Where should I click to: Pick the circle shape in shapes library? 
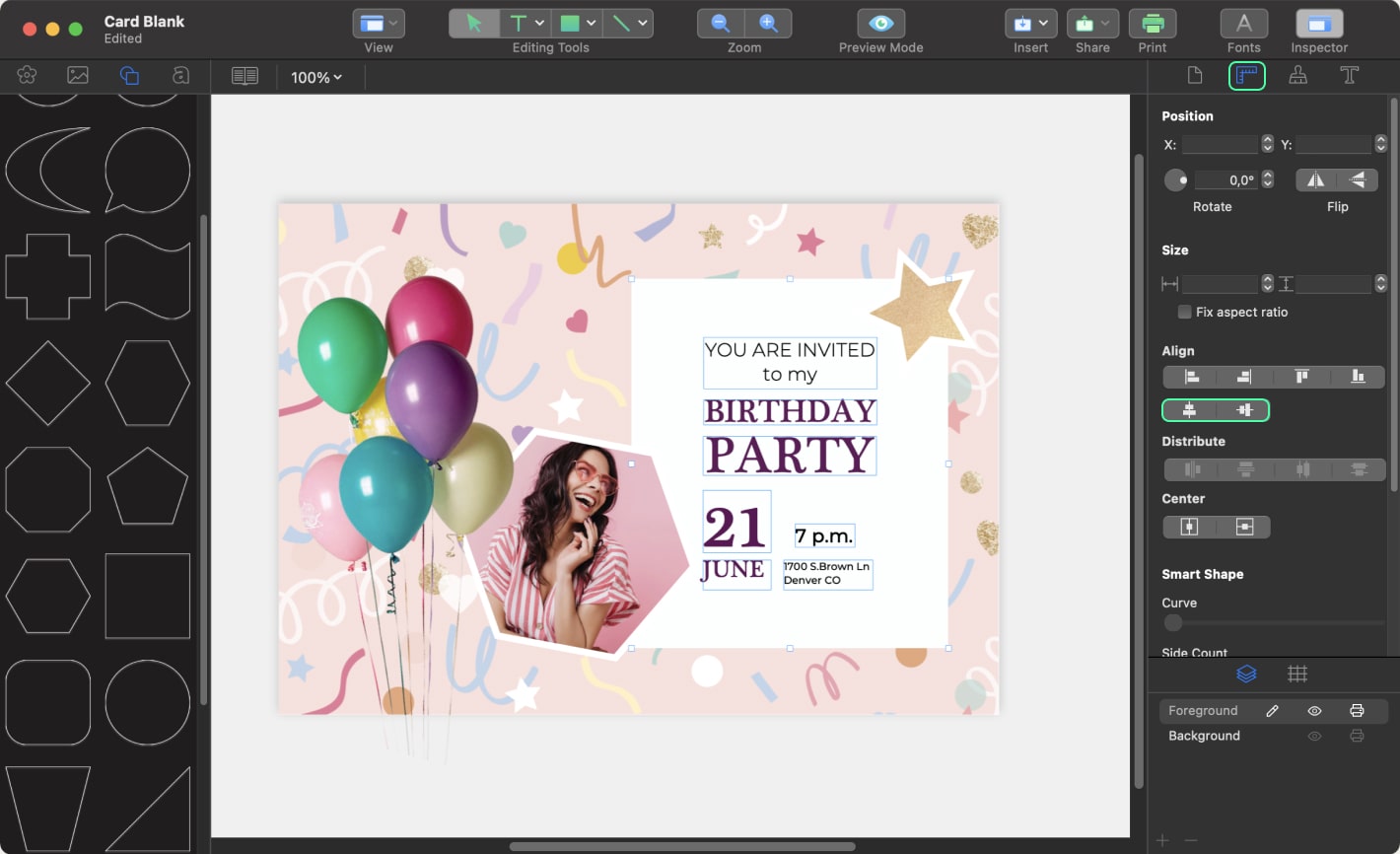pos(147,702)
